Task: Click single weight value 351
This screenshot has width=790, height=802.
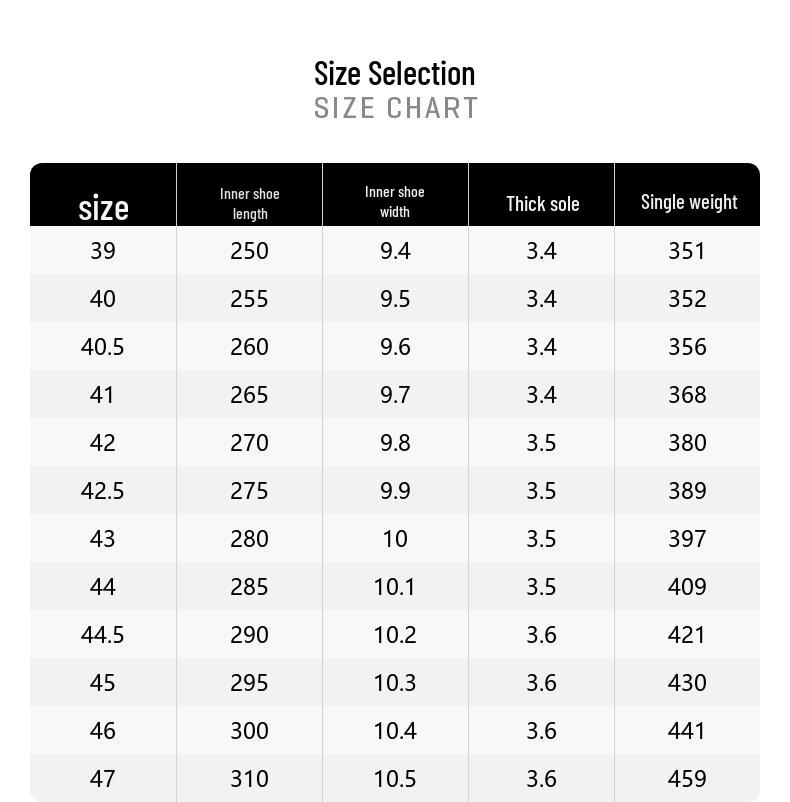Action: pos(687,251)
